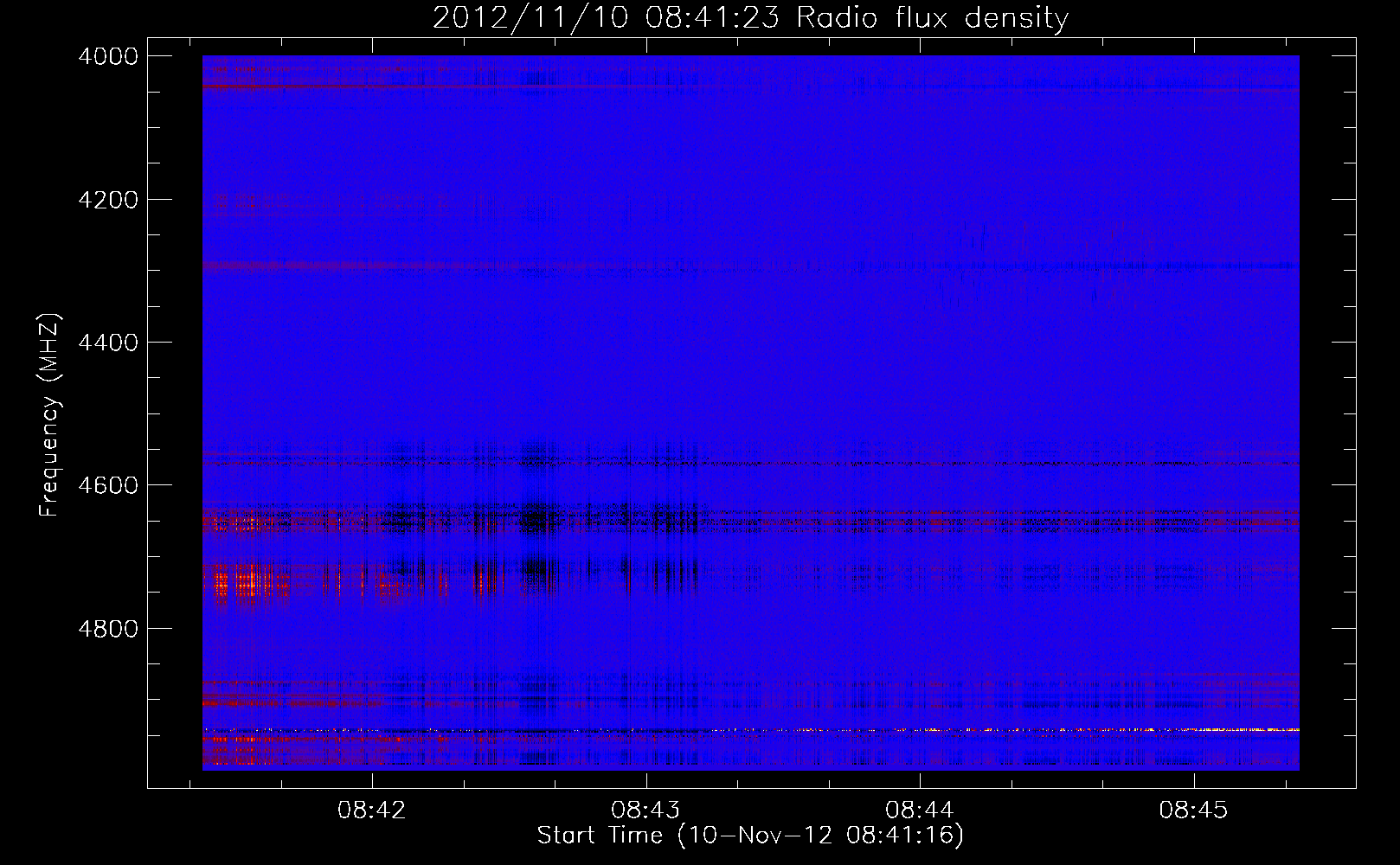Screen dimensions: 1400x865
Task: Click the "Start Time (10-Nov-12 08:41:16)" label
Action: pos(750,836)
